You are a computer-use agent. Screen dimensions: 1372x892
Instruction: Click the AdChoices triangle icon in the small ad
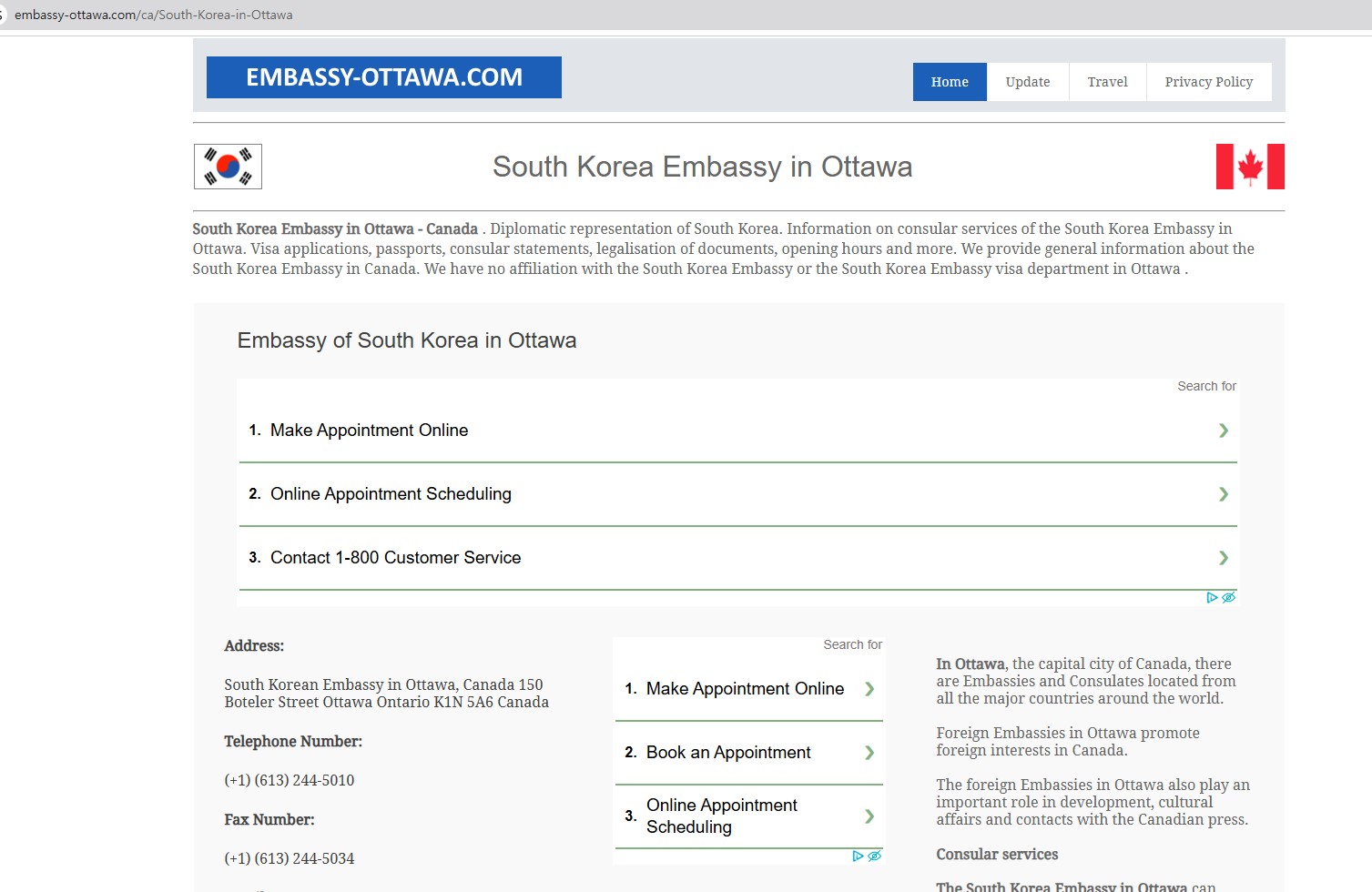click(x=858, y=857)
